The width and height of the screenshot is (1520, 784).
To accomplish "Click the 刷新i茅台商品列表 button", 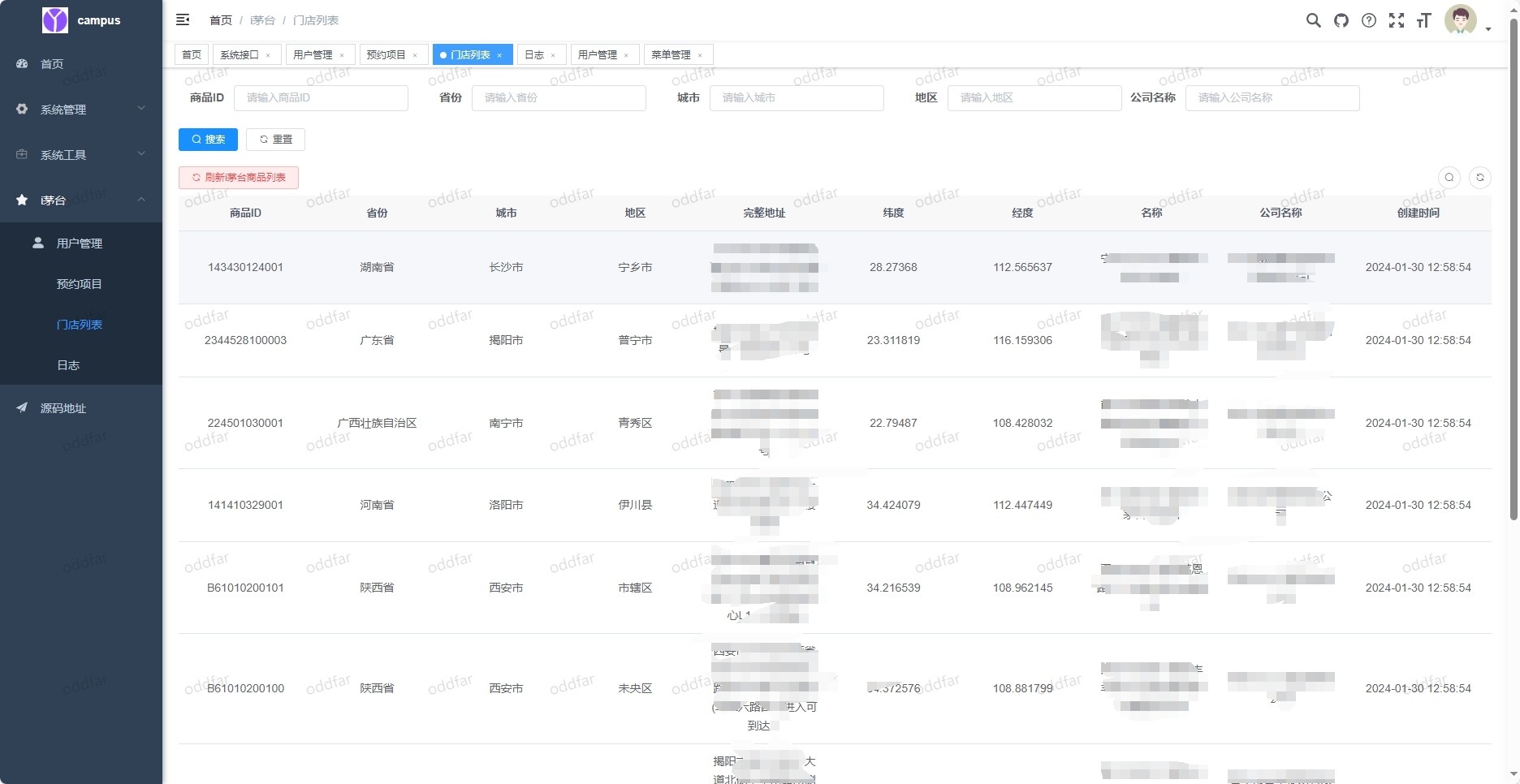I will click(238, 177).
